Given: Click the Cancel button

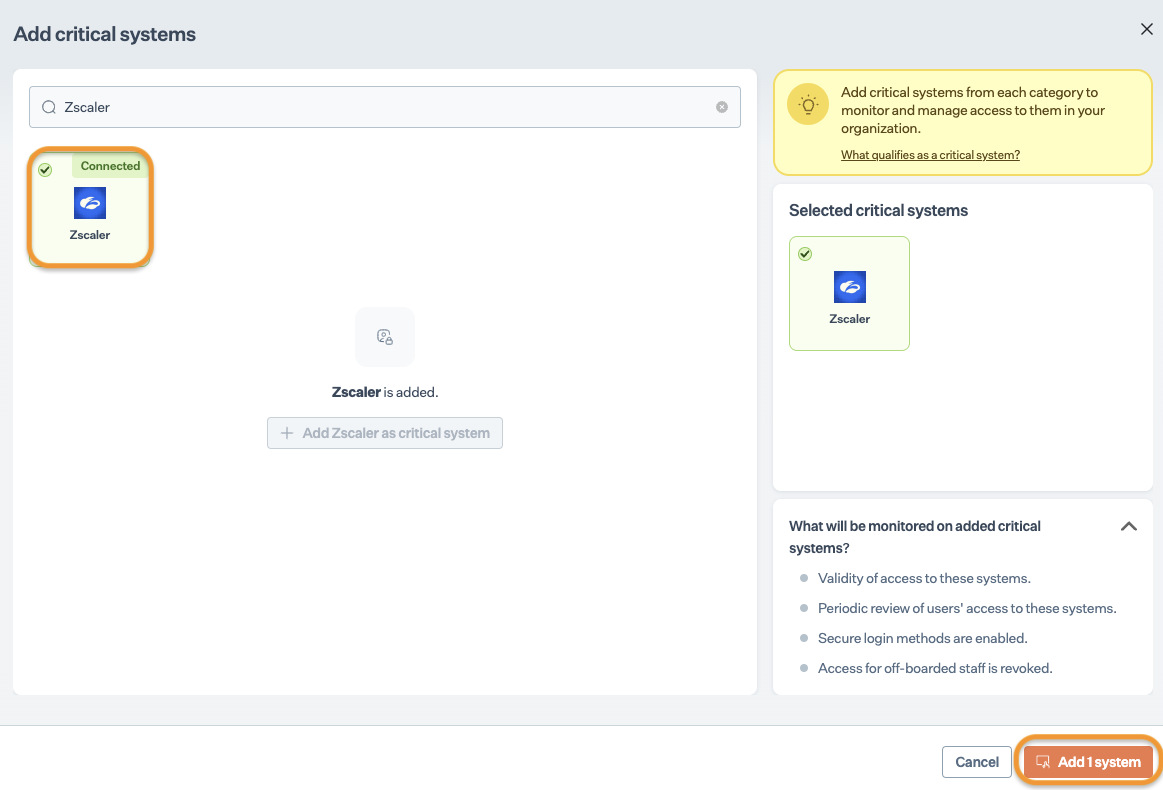Looking at the screenshot, I should pyautogui.click(x=976, y=762).
